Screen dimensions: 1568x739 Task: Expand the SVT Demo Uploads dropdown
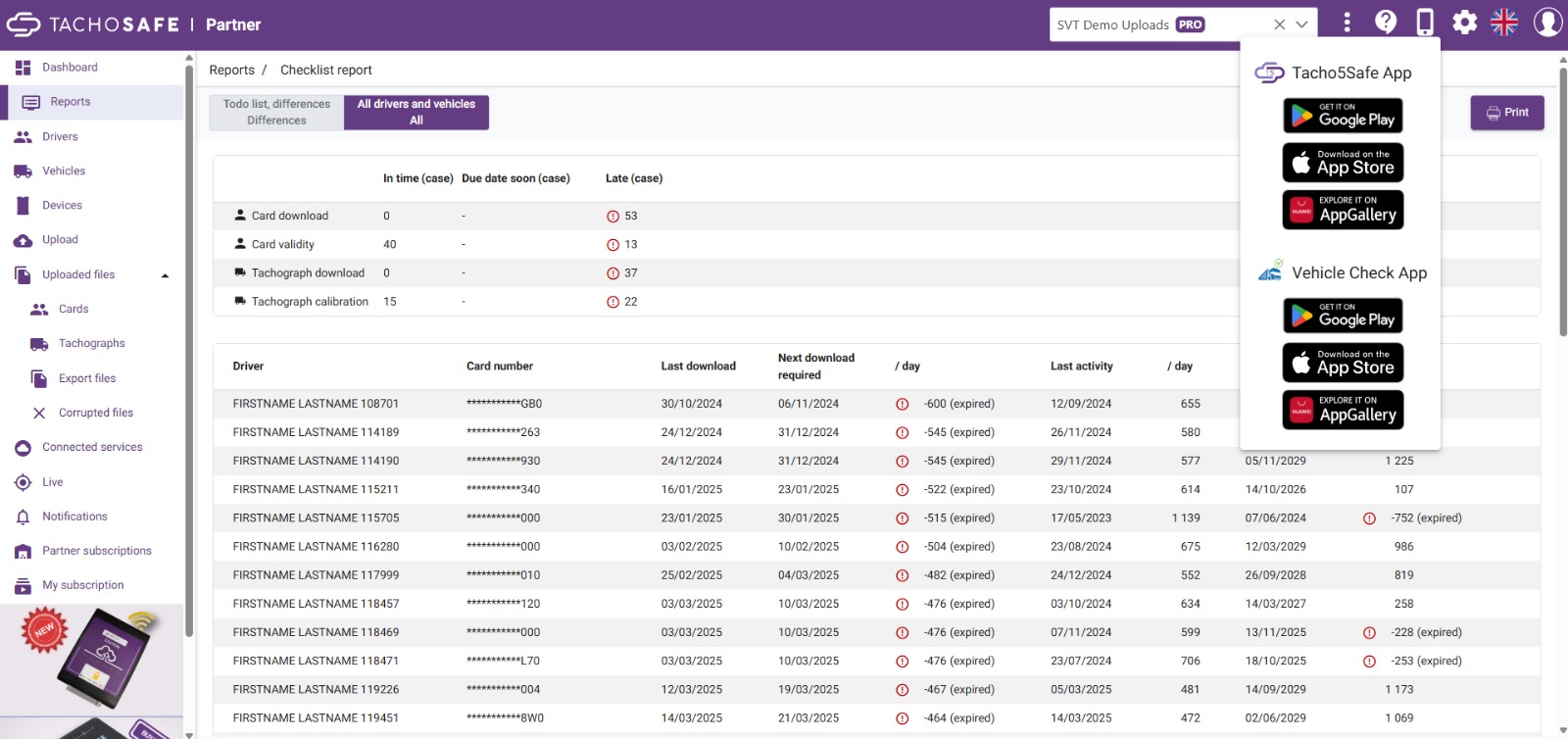click(x=1301, y=25)
